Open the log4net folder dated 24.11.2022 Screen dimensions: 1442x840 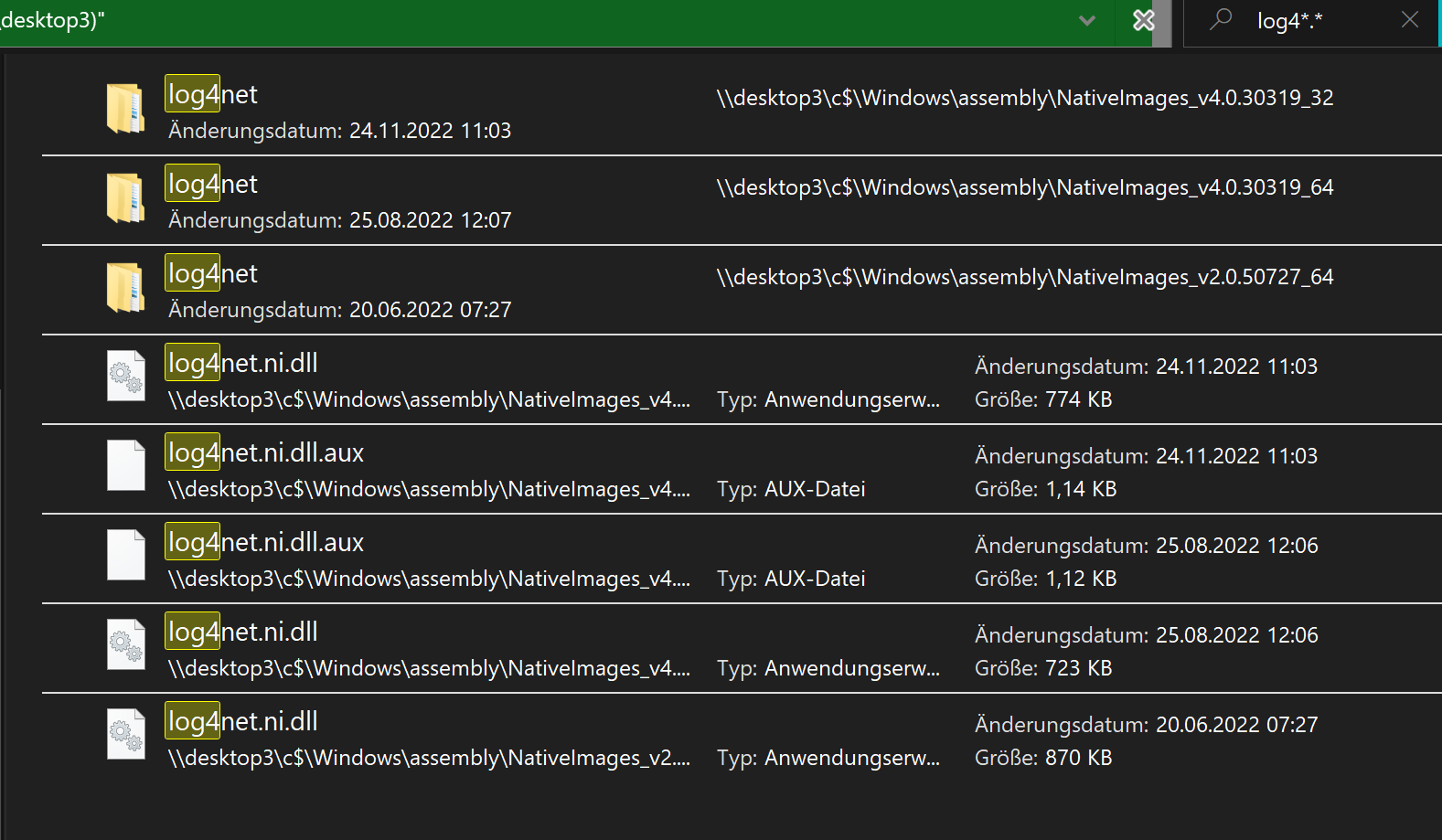coord(125,110)
